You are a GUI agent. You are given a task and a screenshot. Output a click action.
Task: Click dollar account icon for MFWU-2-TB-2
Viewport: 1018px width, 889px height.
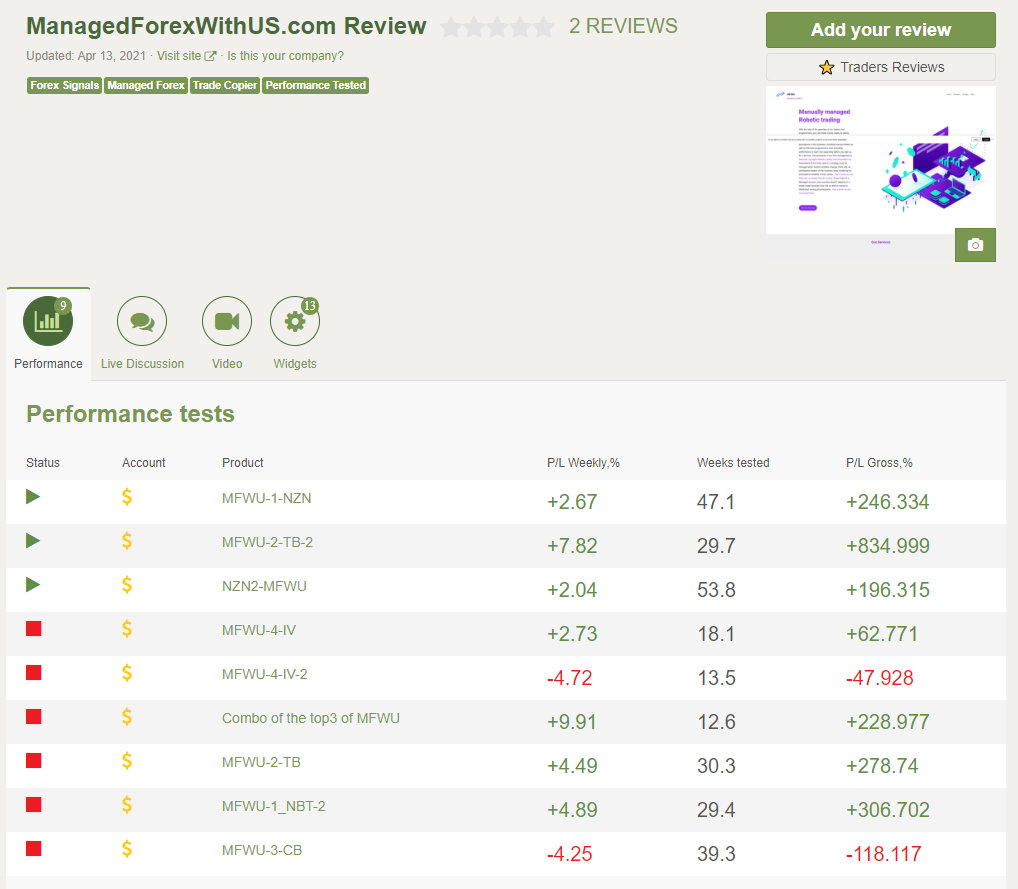(x=127, y=541)
